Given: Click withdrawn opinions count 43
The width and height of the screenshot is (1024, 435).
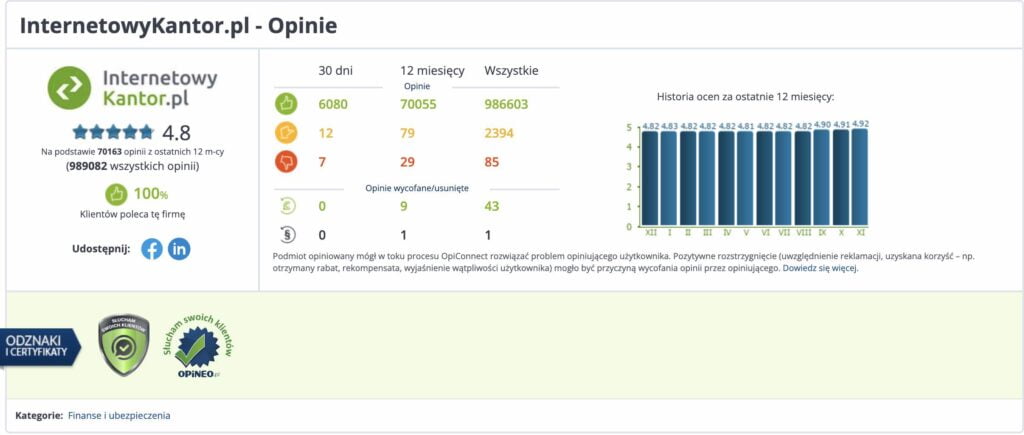Looking at the screenshot, I should point(492,206).
